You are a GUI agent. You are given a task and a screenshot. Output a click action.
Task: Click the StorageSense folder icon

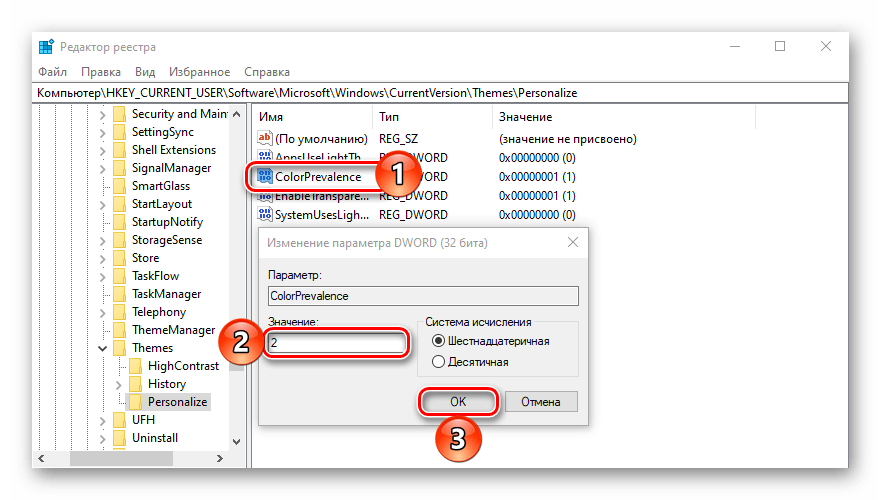coord(119,240)
